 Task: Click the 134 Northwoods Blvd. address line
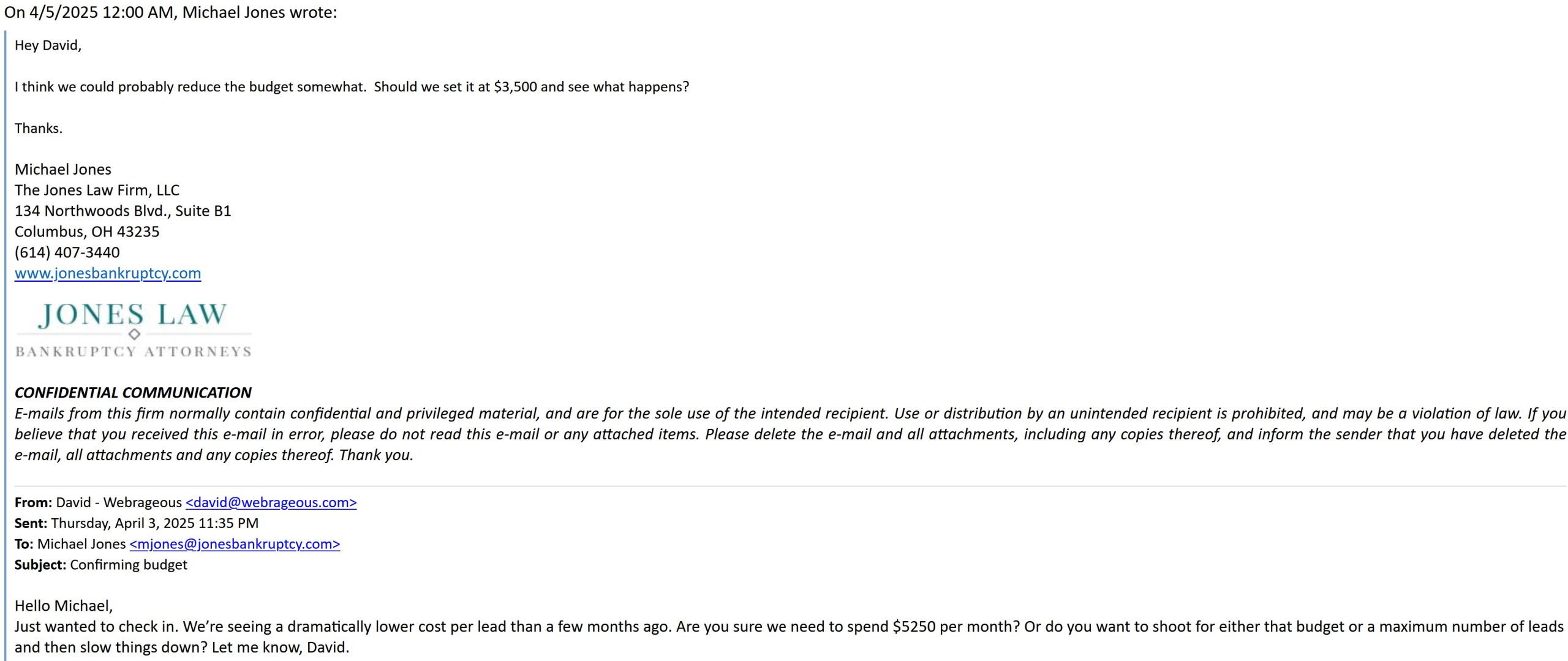123,211
